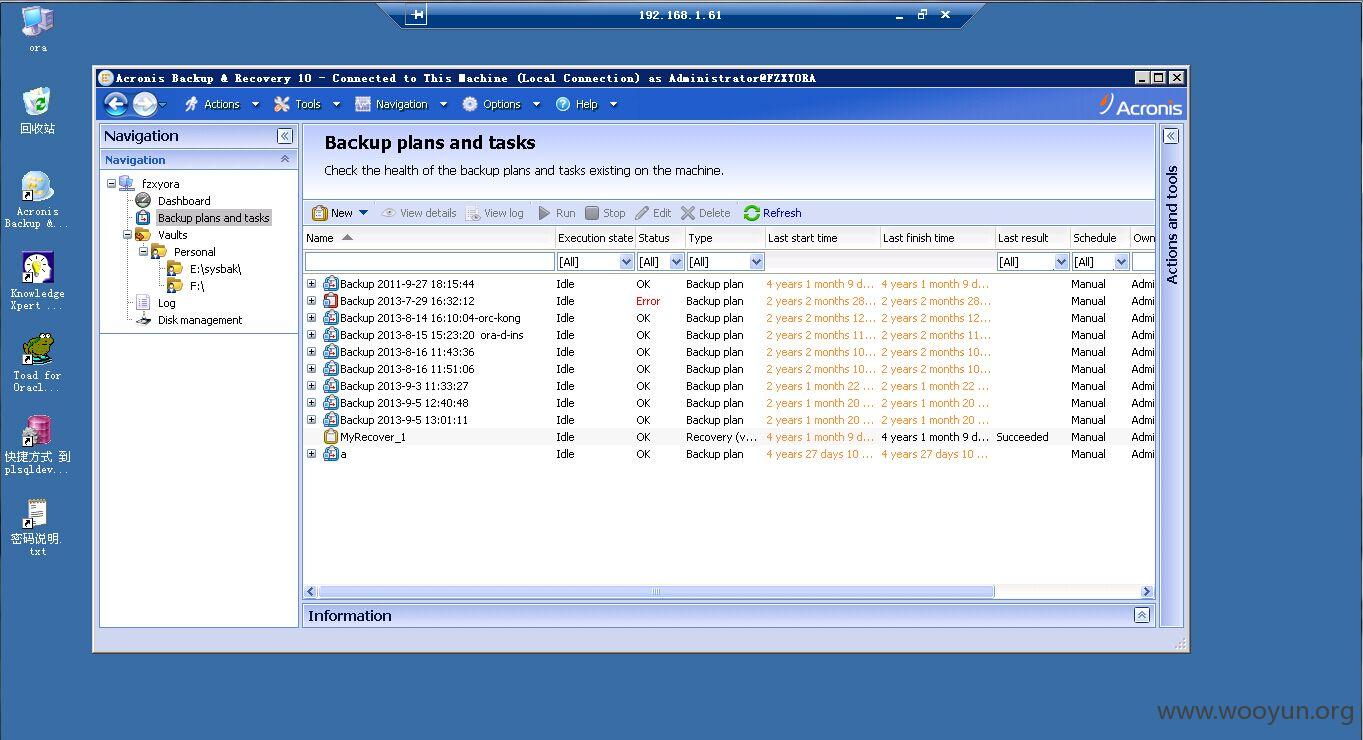The image size is (1363, 740).
Task: Open Dashboard in the navigation tree
Action: pos(184,201)
